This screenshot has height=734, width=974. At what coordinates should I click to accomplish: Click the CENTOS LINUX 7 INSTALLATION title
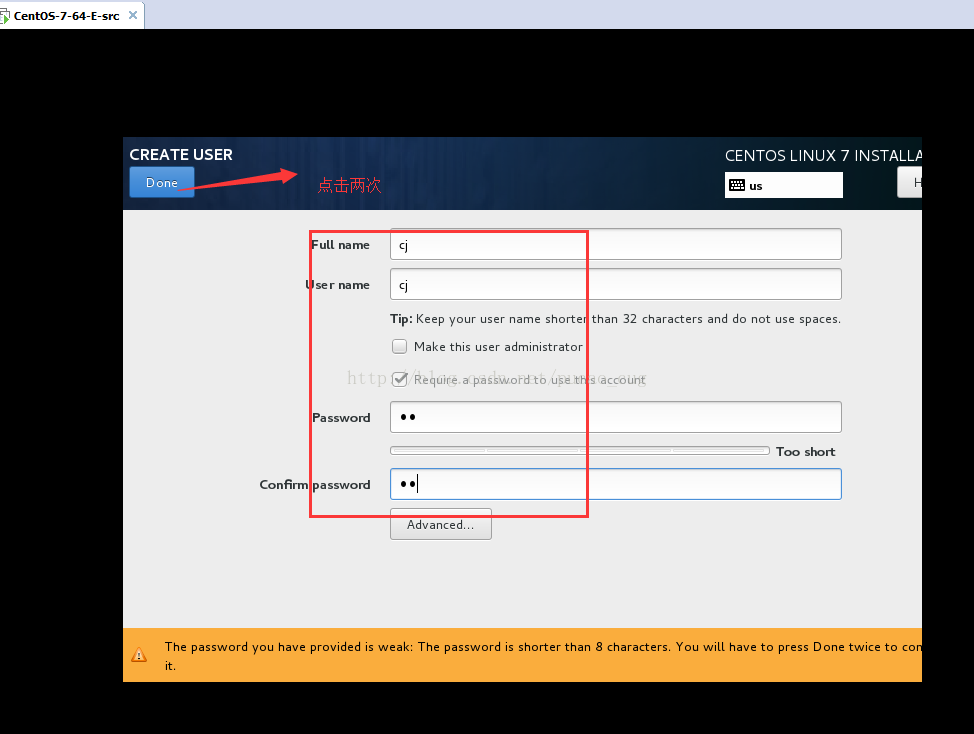(823, 155)
